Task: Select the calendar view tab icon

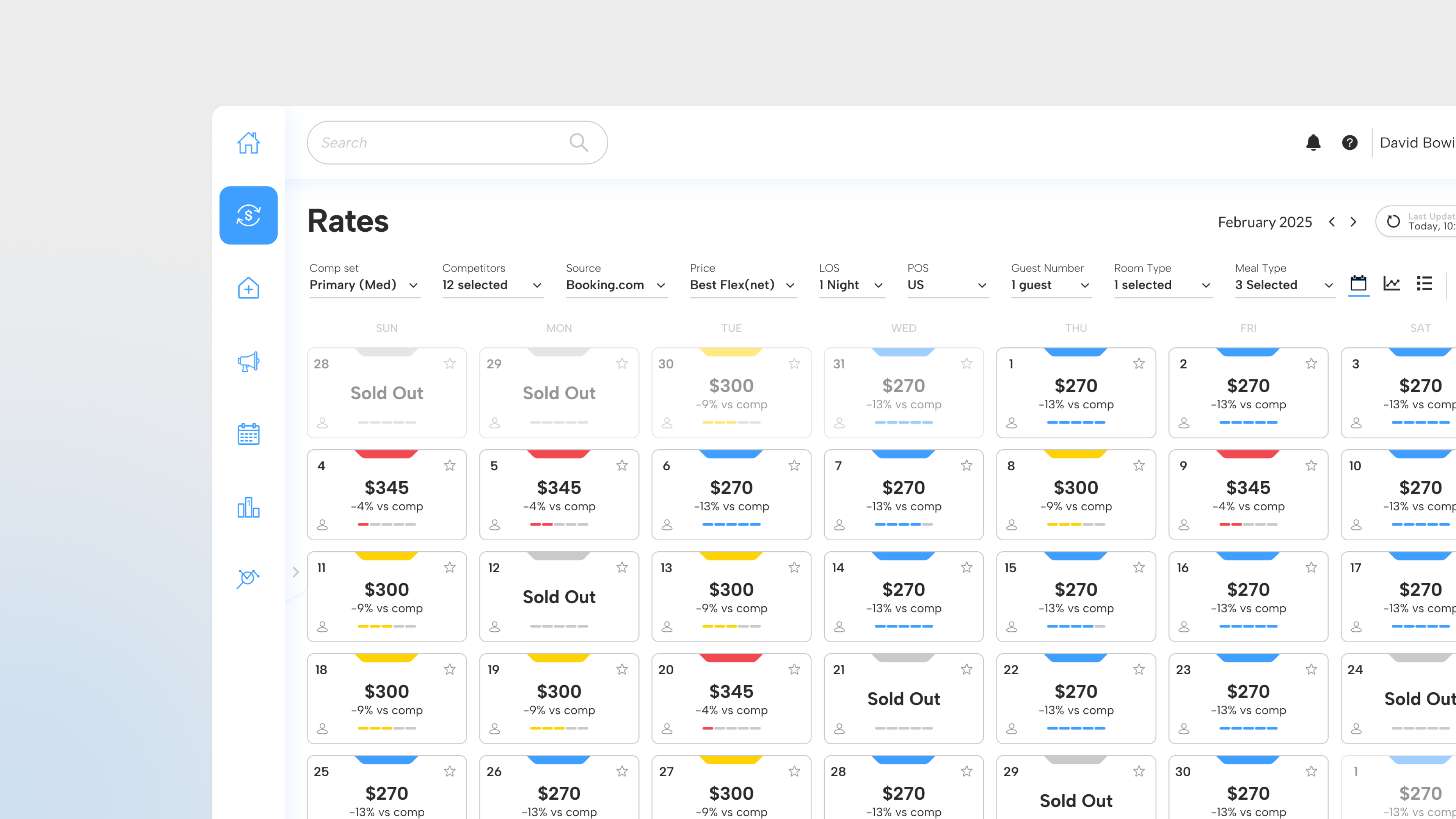Action: coord(1358,283)
